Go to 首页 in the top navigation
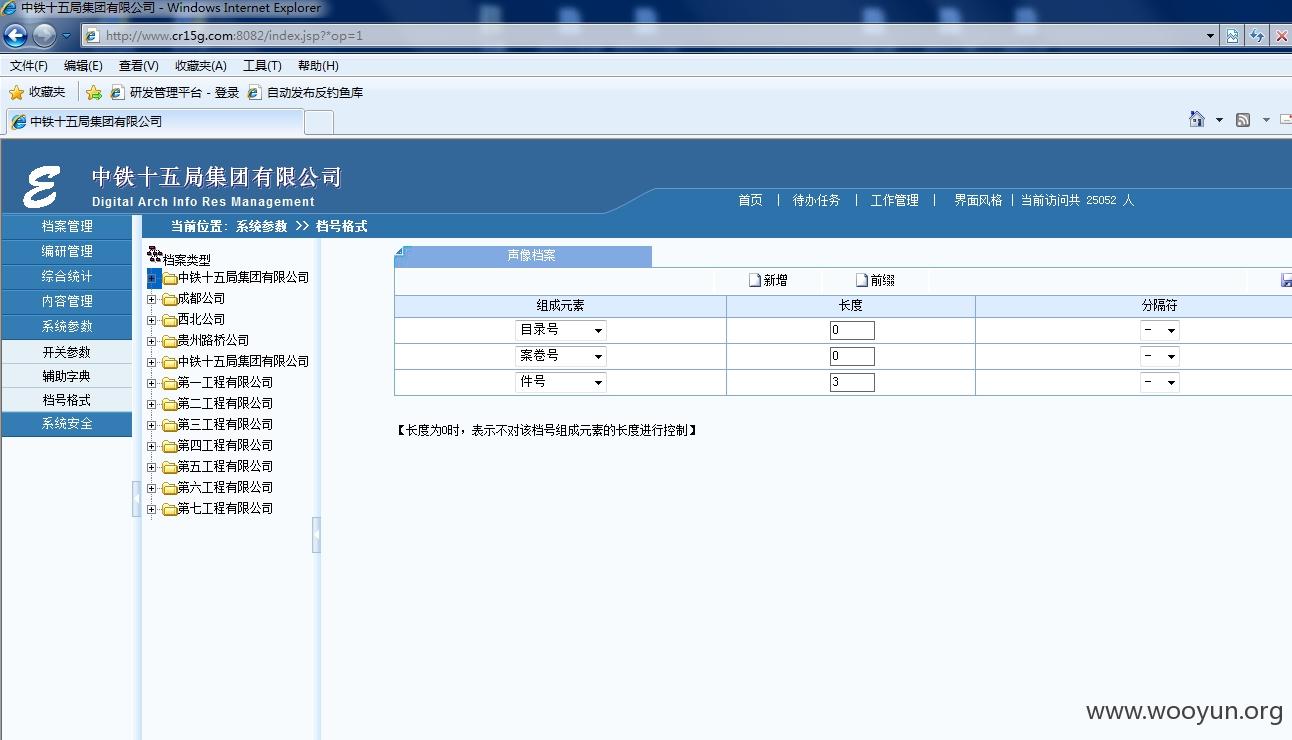 click(750, 200)
